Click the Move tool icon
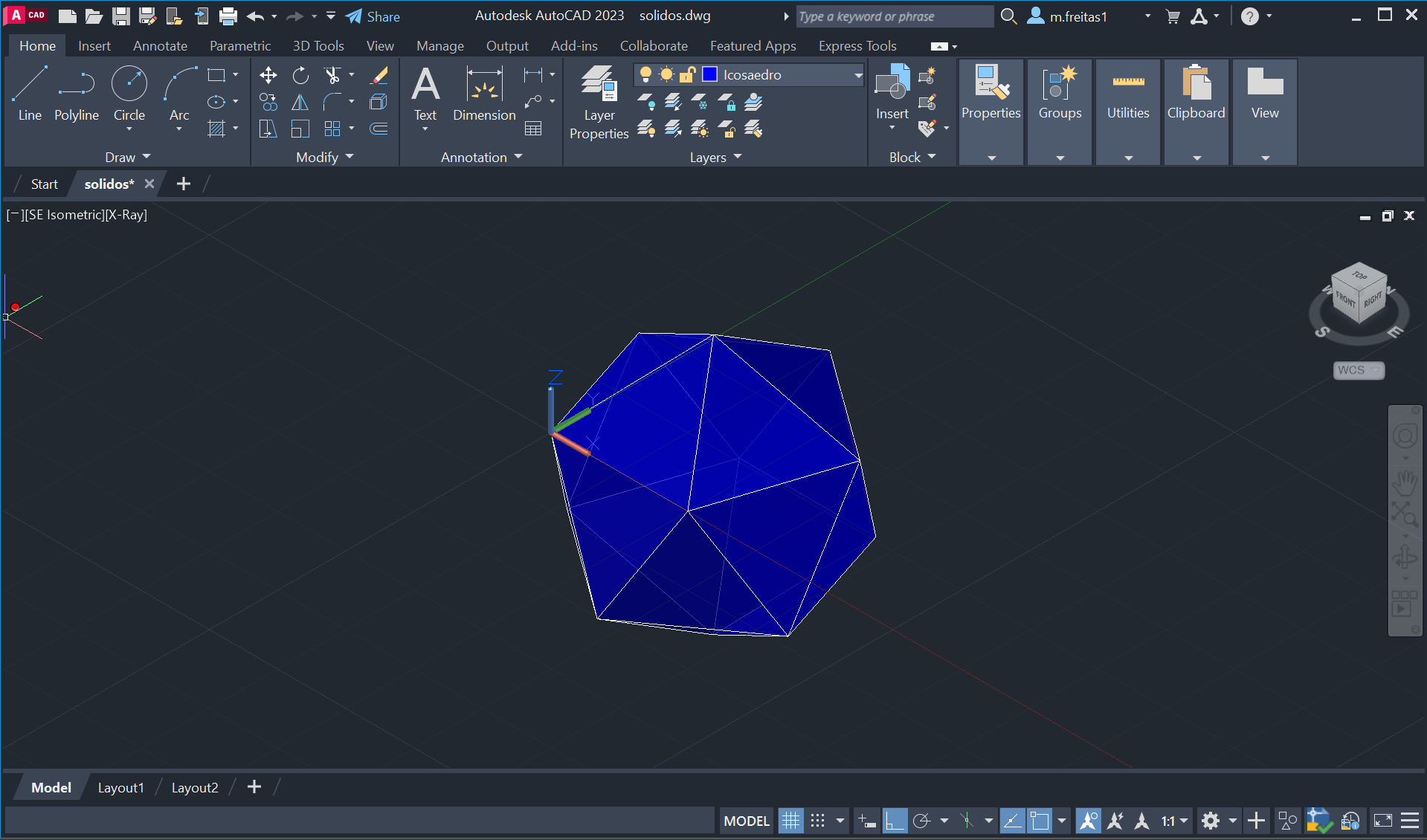This screenshot has width=1427, height=840. 268,75
